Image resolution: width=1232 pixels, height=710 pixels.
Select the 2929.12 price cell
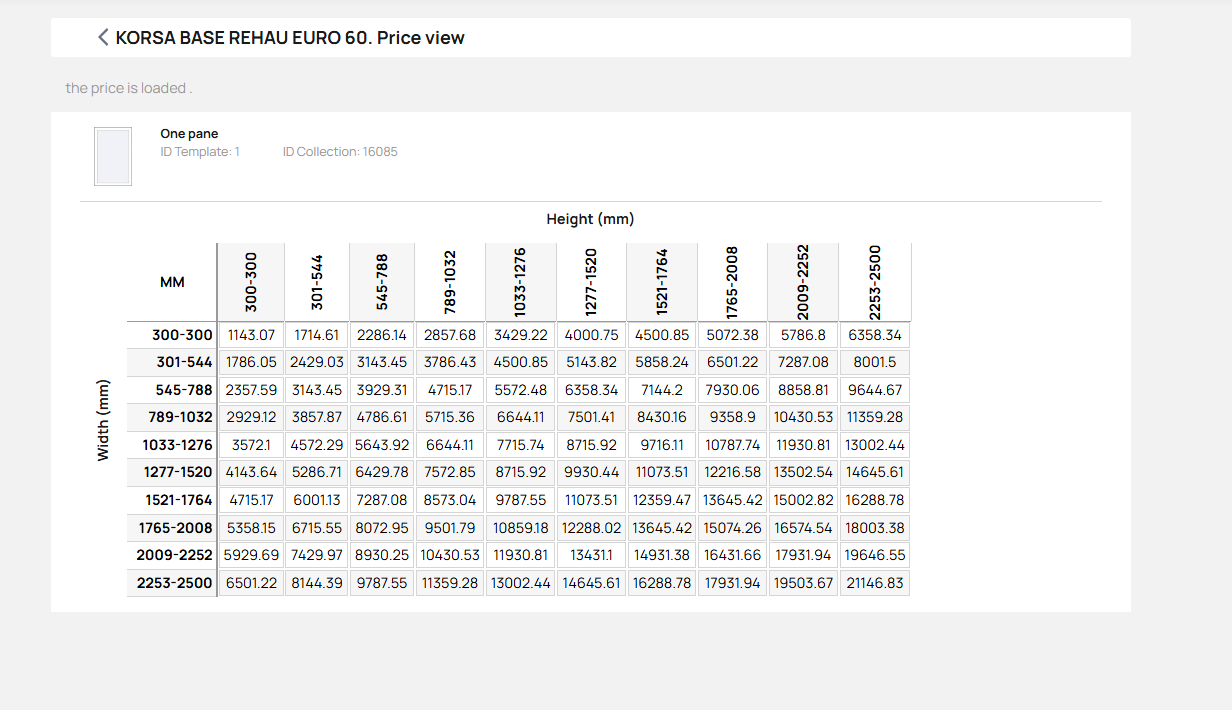click(x=251, y=417)
